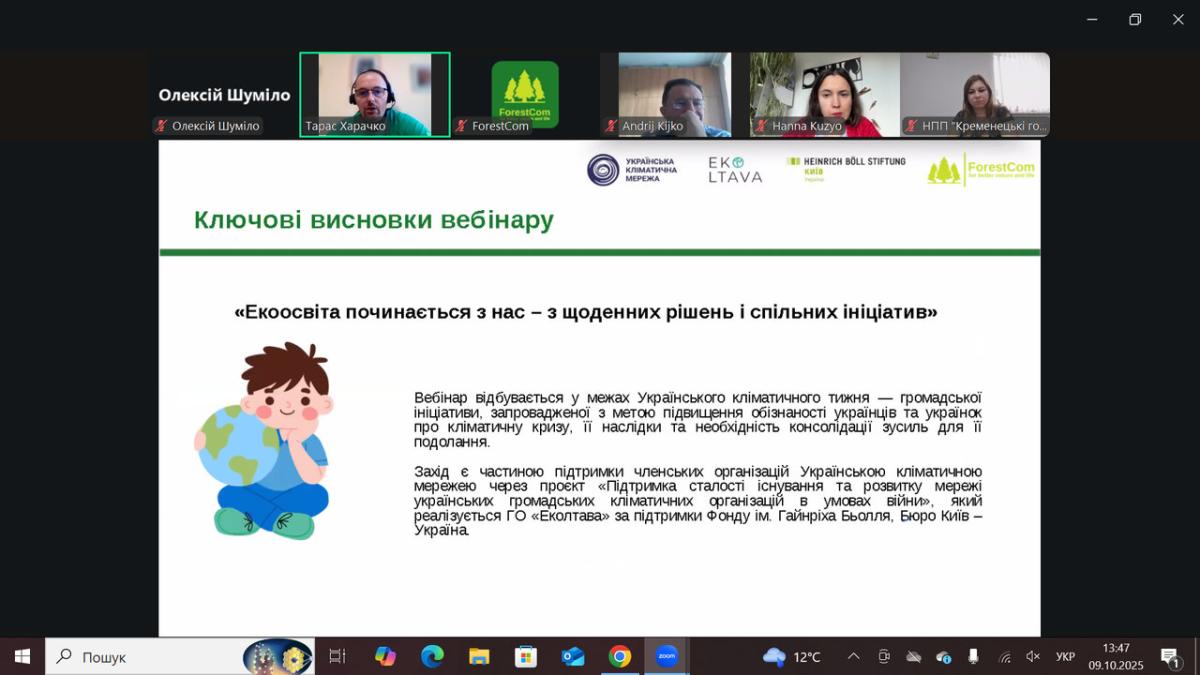This screenshot has width=1200, height=675.
Task: Click the muted speaker volume icon
Action: tap(1034, 656)
